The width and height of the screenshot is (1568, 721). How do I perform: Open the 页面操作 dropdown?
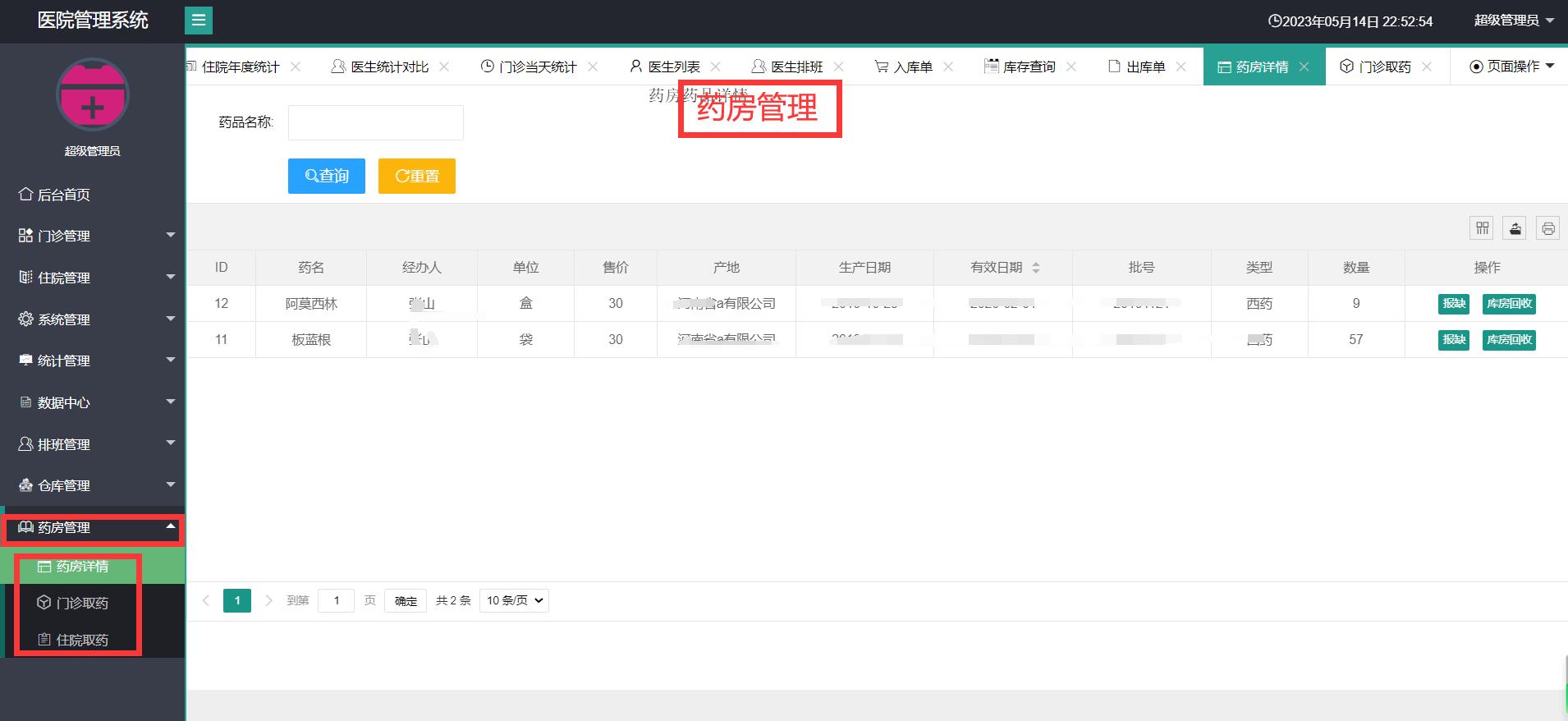pos(1511,67)
